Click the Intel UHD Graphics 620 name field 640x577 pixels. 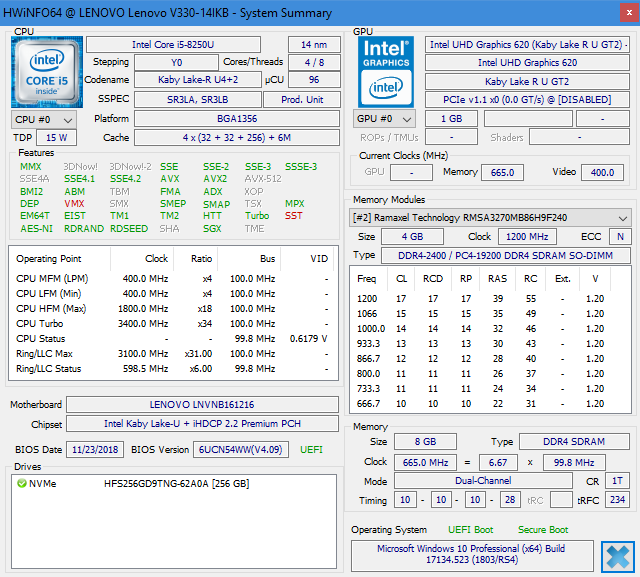pyautogui.click(x=527, y=62)
